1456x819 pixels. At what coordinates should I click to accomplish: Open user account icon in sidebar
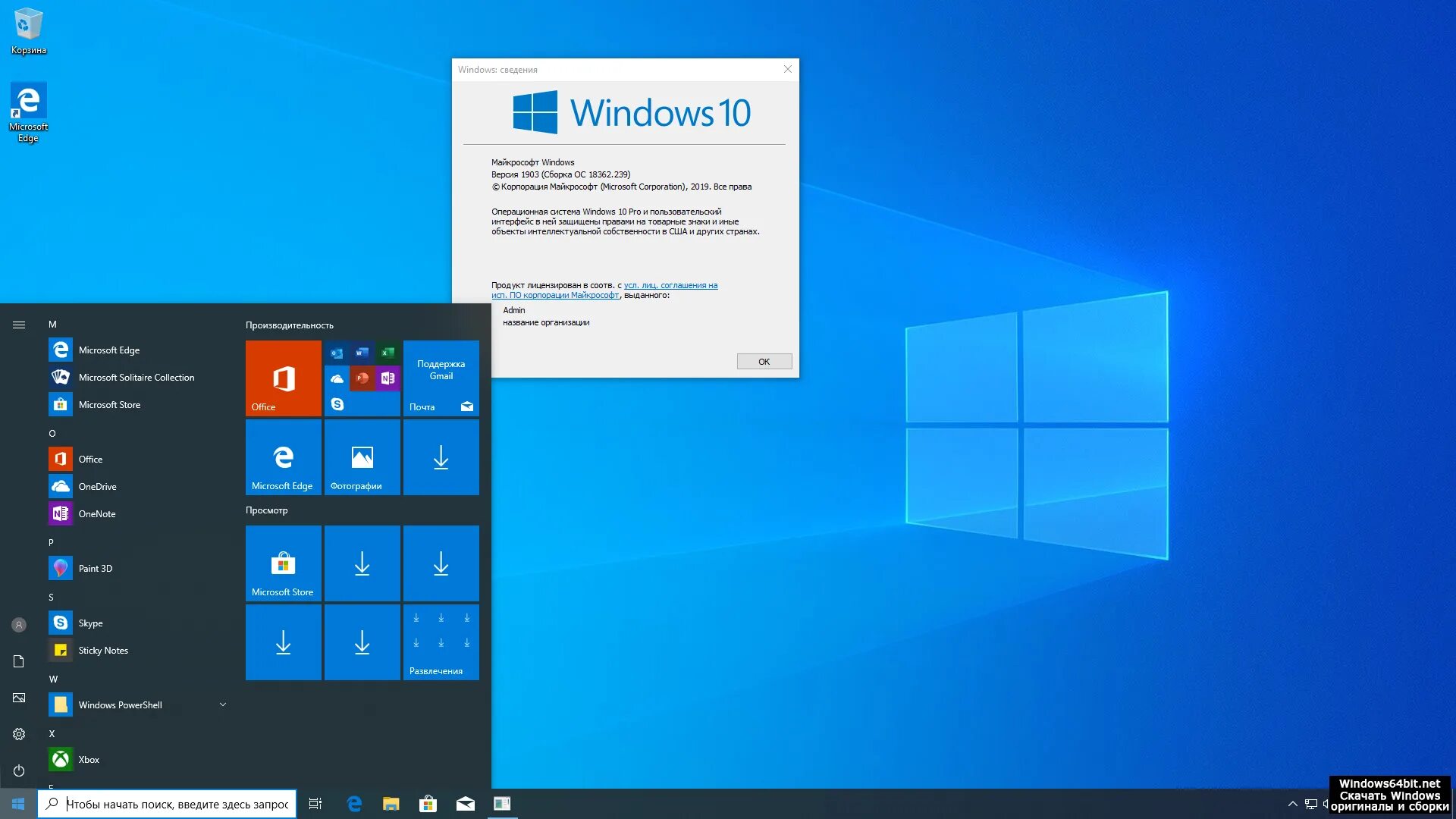pos(18,625)
